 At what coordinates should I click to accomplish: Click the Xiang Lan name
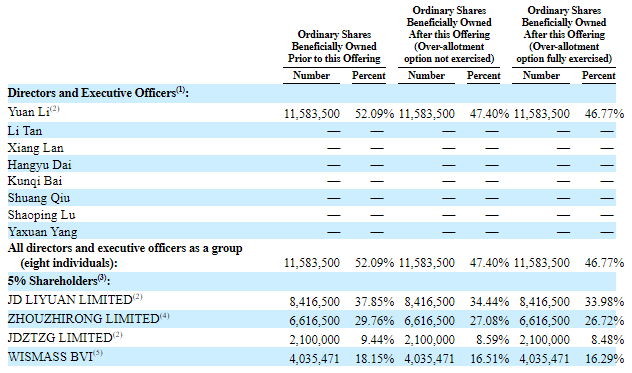point(35,148)
